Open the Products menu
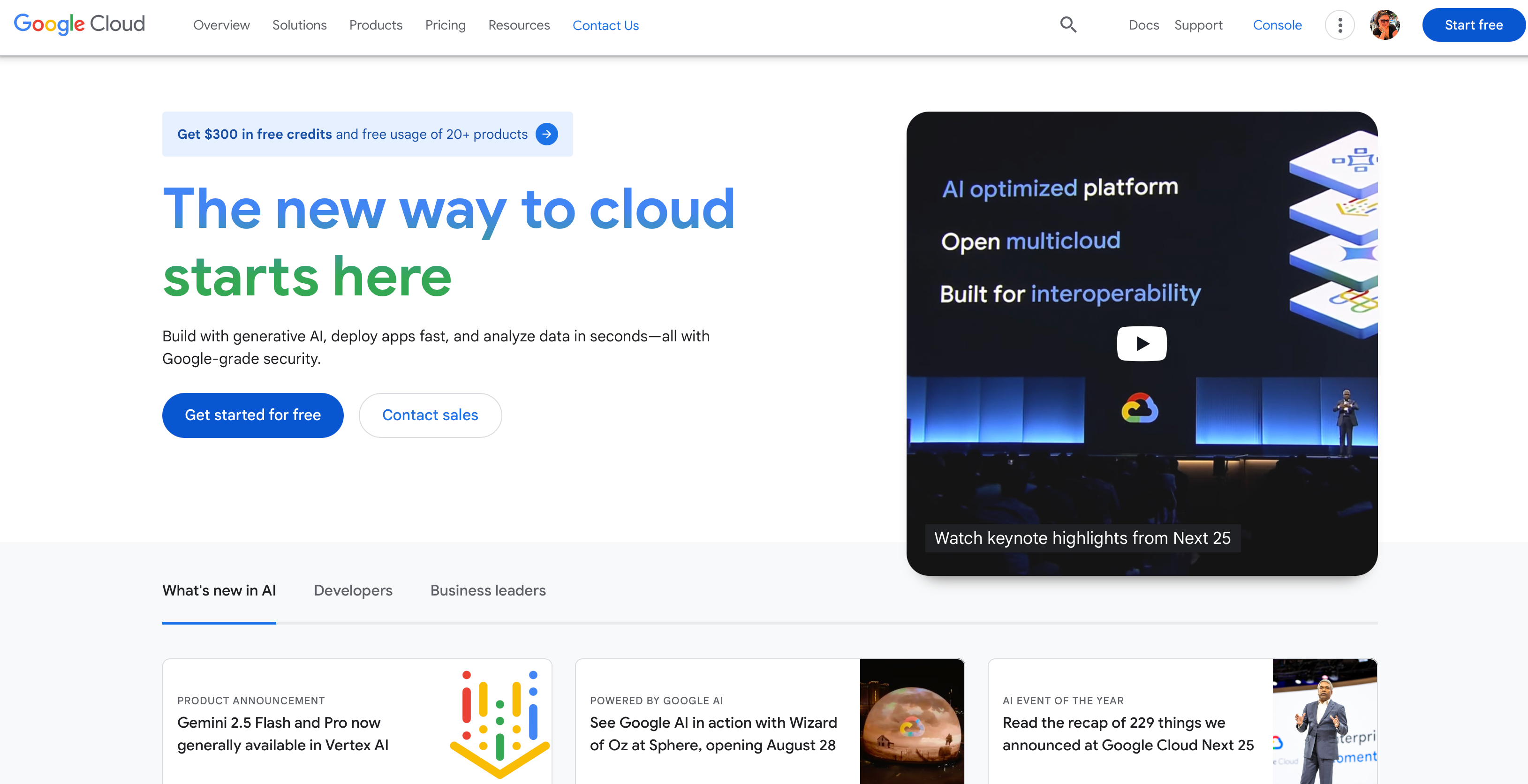This screenshot has height=784, width=1528. click(376, 25)
